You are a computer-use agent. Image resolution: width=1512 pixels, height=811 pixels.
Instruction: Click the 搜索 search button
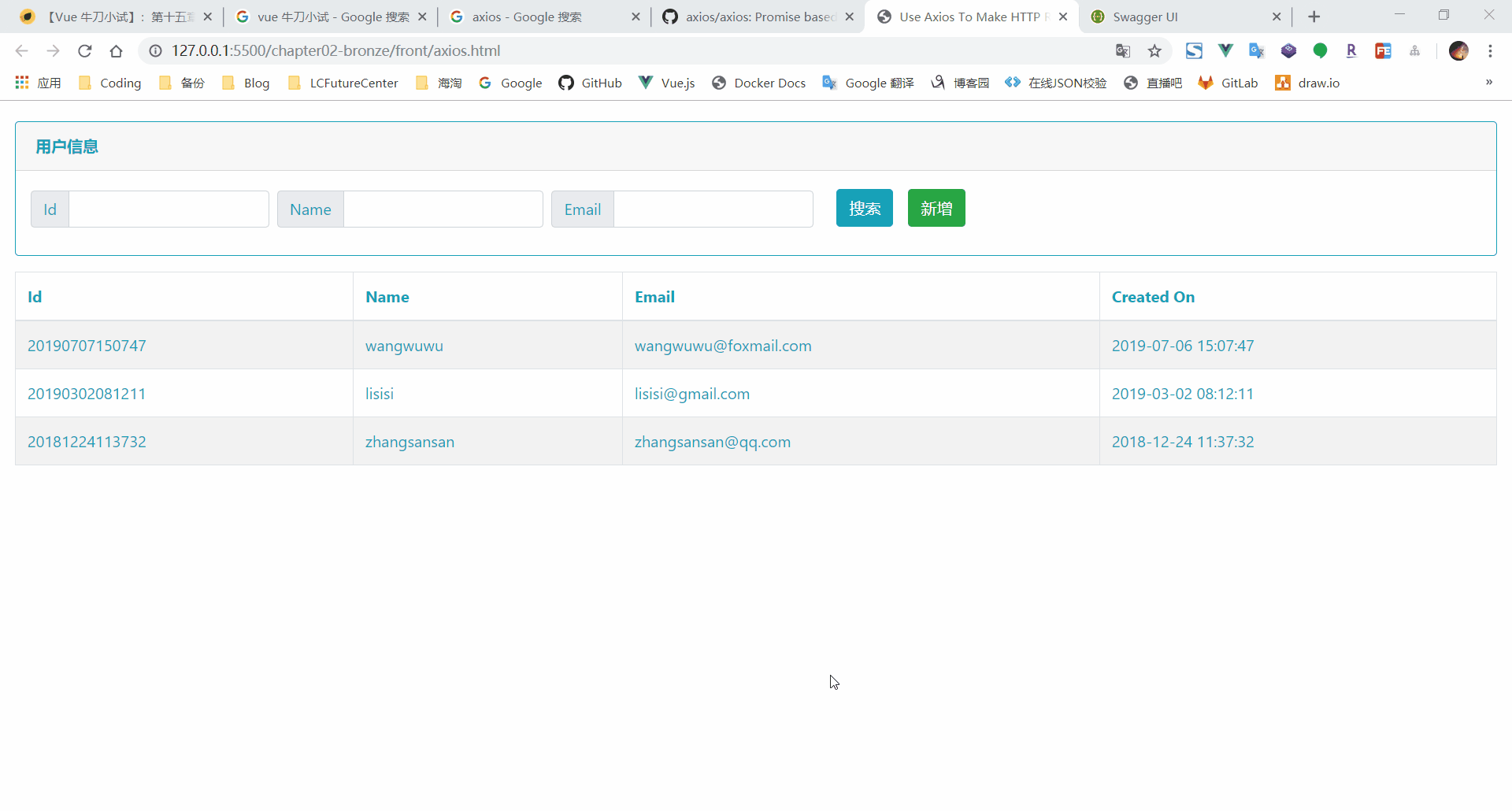(x=865, y=209)
